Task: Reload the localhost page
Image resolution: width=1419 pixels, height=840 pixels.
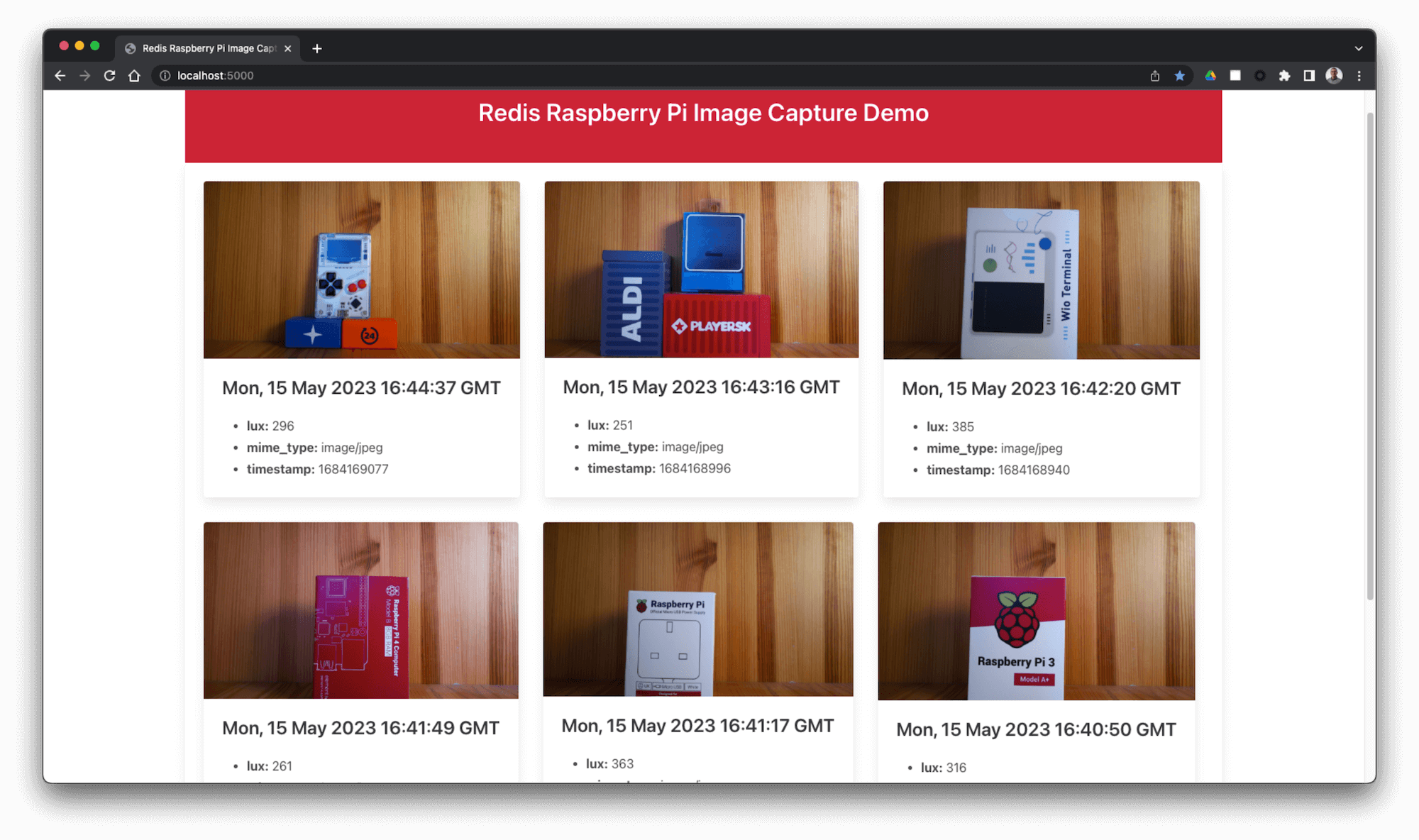Action: click(109, 76)
